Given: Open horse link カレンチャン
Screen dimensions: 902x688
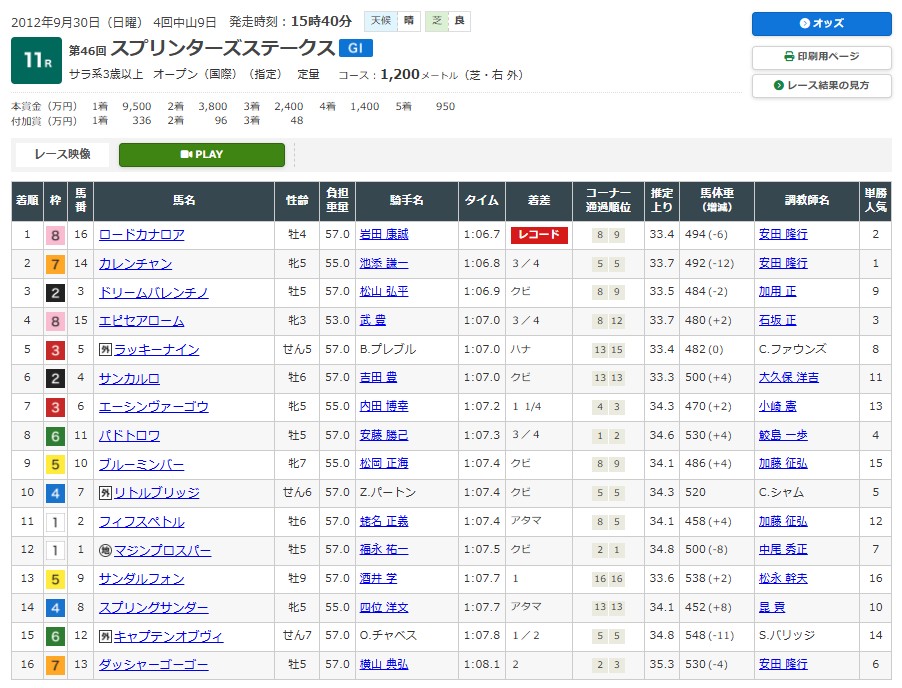Looking at the screenshot, I should coord(135,264).
